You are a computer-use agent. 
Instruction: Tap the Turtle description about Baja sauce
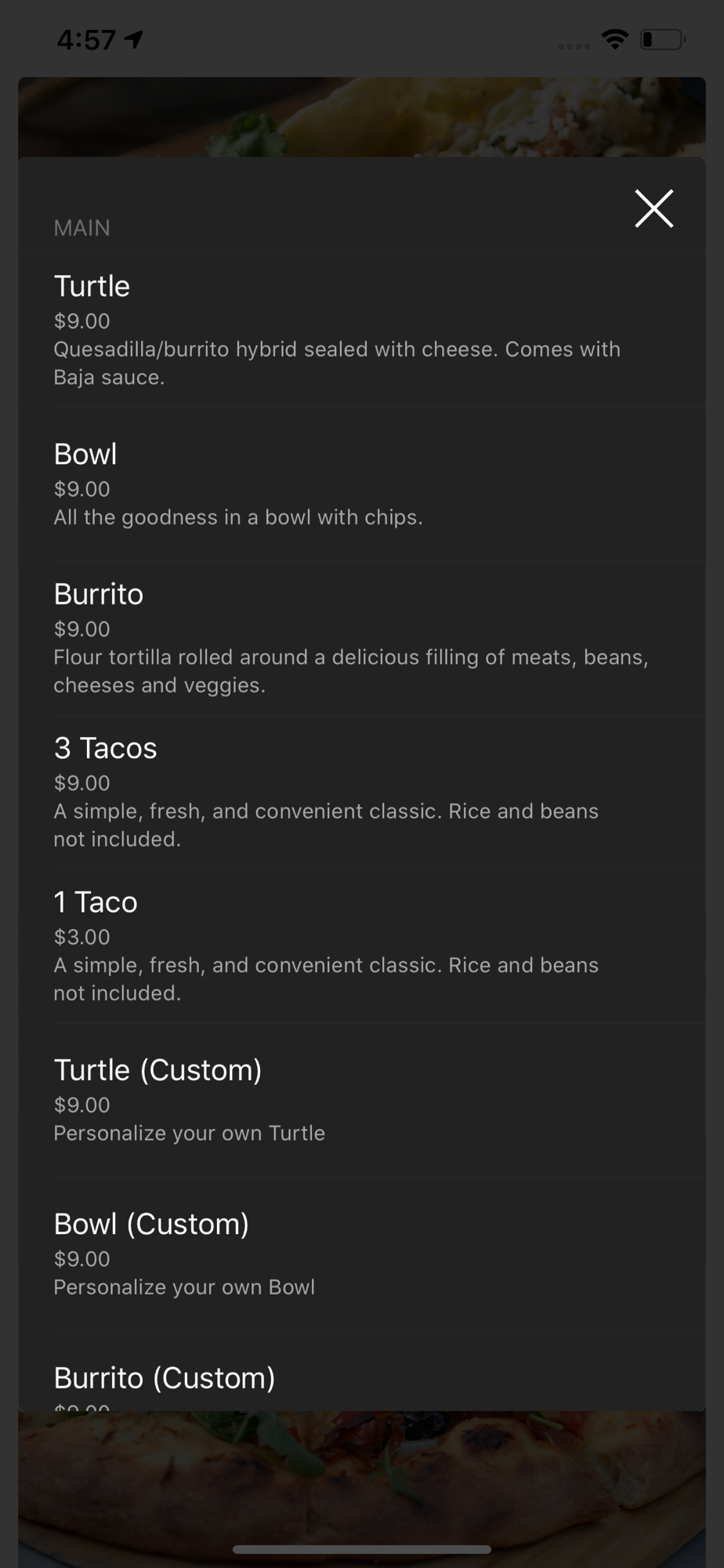pos(337,363)
